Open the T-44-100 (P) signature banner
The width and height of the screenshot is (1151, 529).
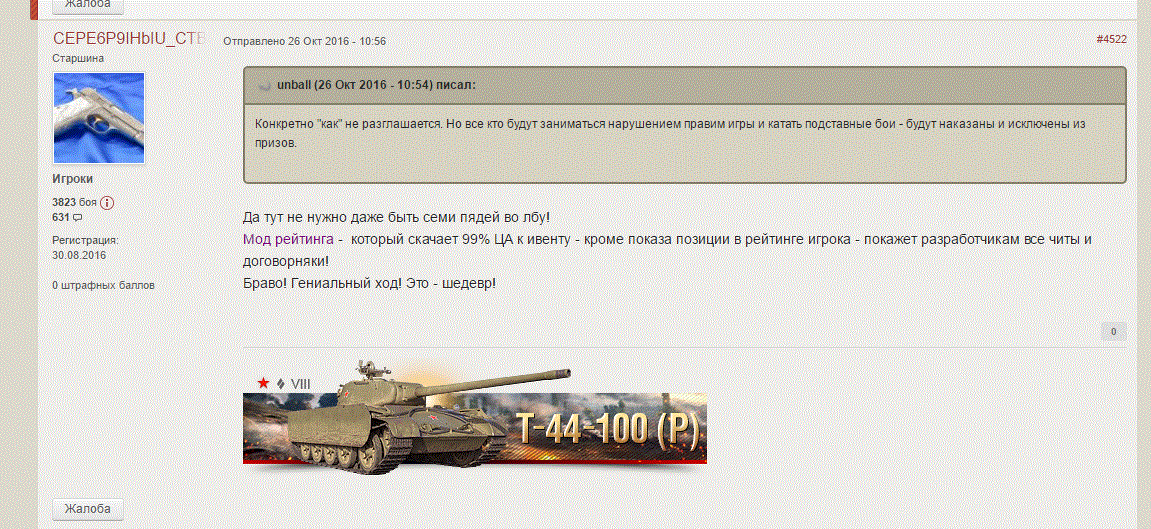pos(475,418)
